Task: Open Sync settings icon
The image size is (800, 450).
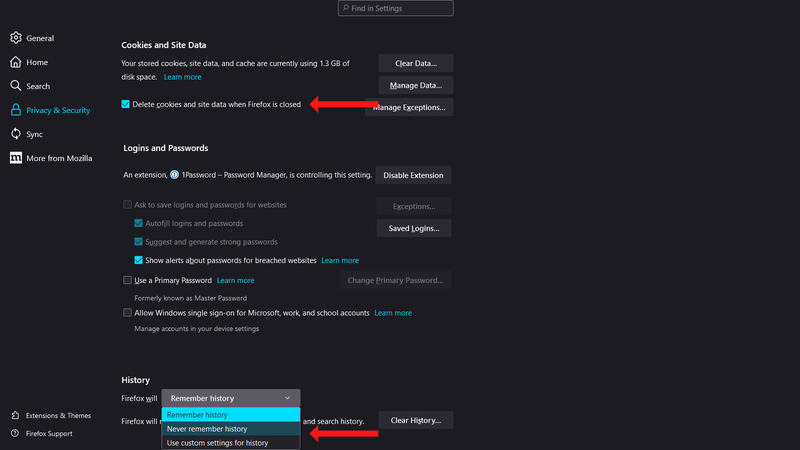Action: [16, 134]
